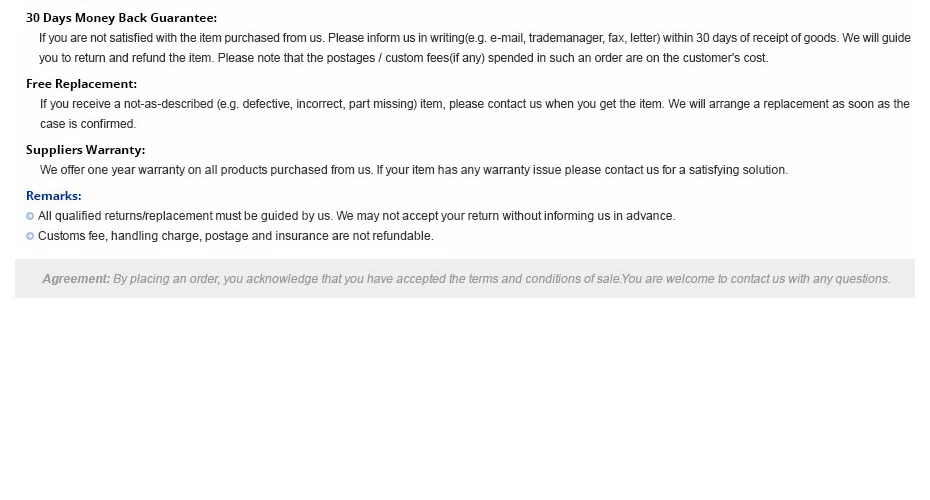This screenshot has height=500, width=930.
Task: Select the 'Suppliers Warranty:' heading
Action: 85,149
